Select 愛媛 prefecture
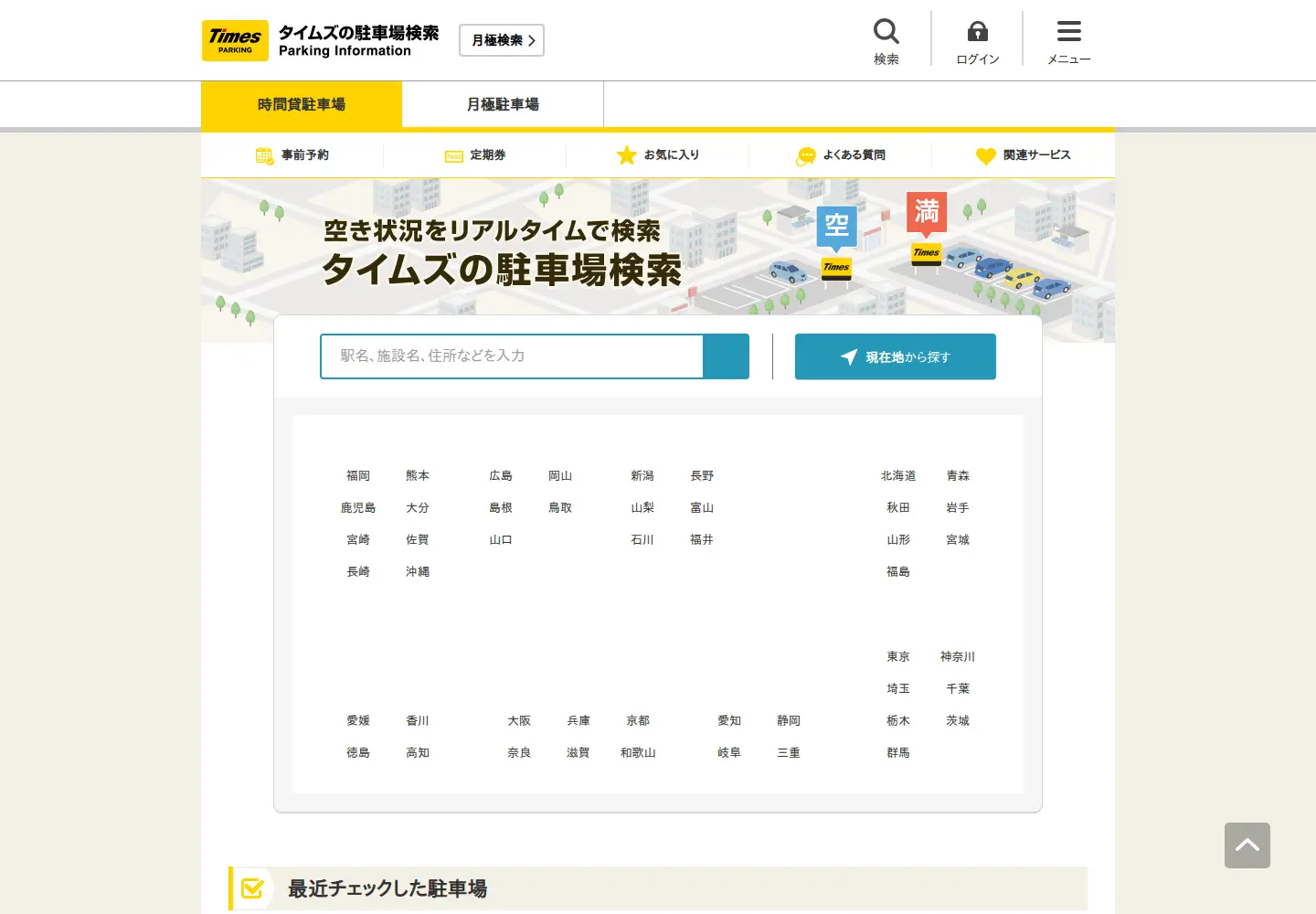 [x=358, y=721]
